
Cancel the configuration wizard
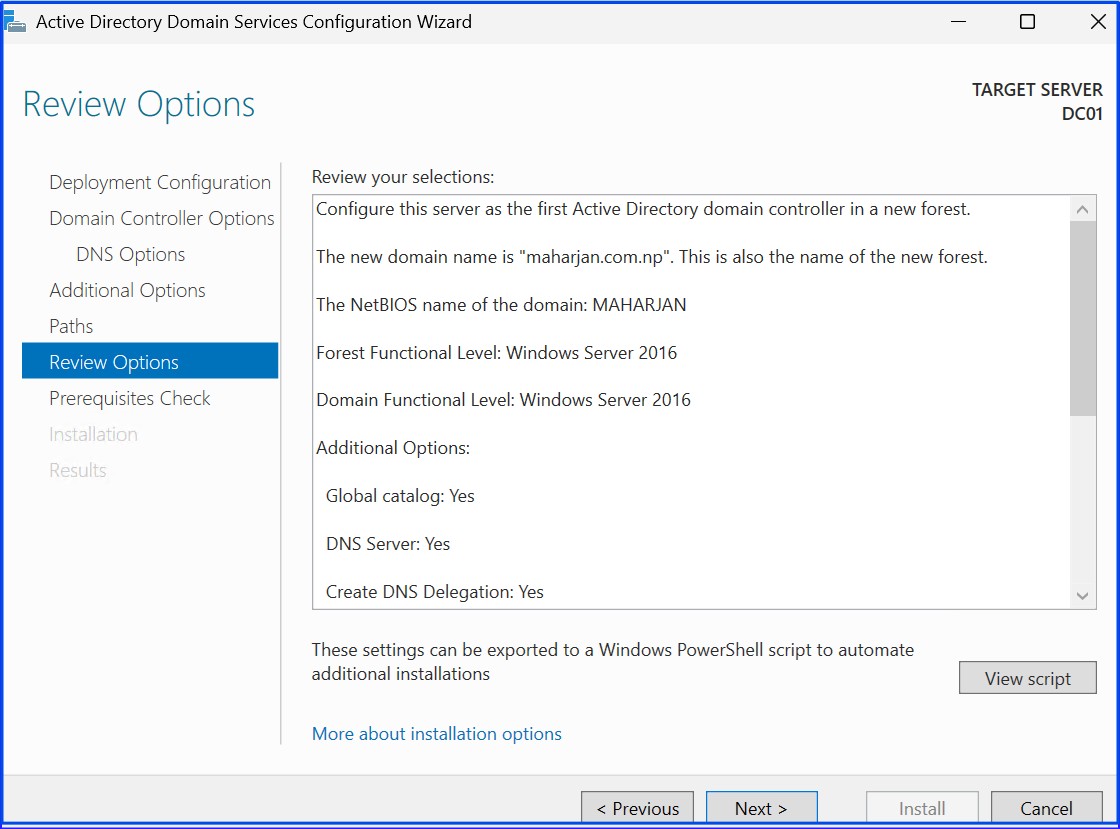(1046, 808)
